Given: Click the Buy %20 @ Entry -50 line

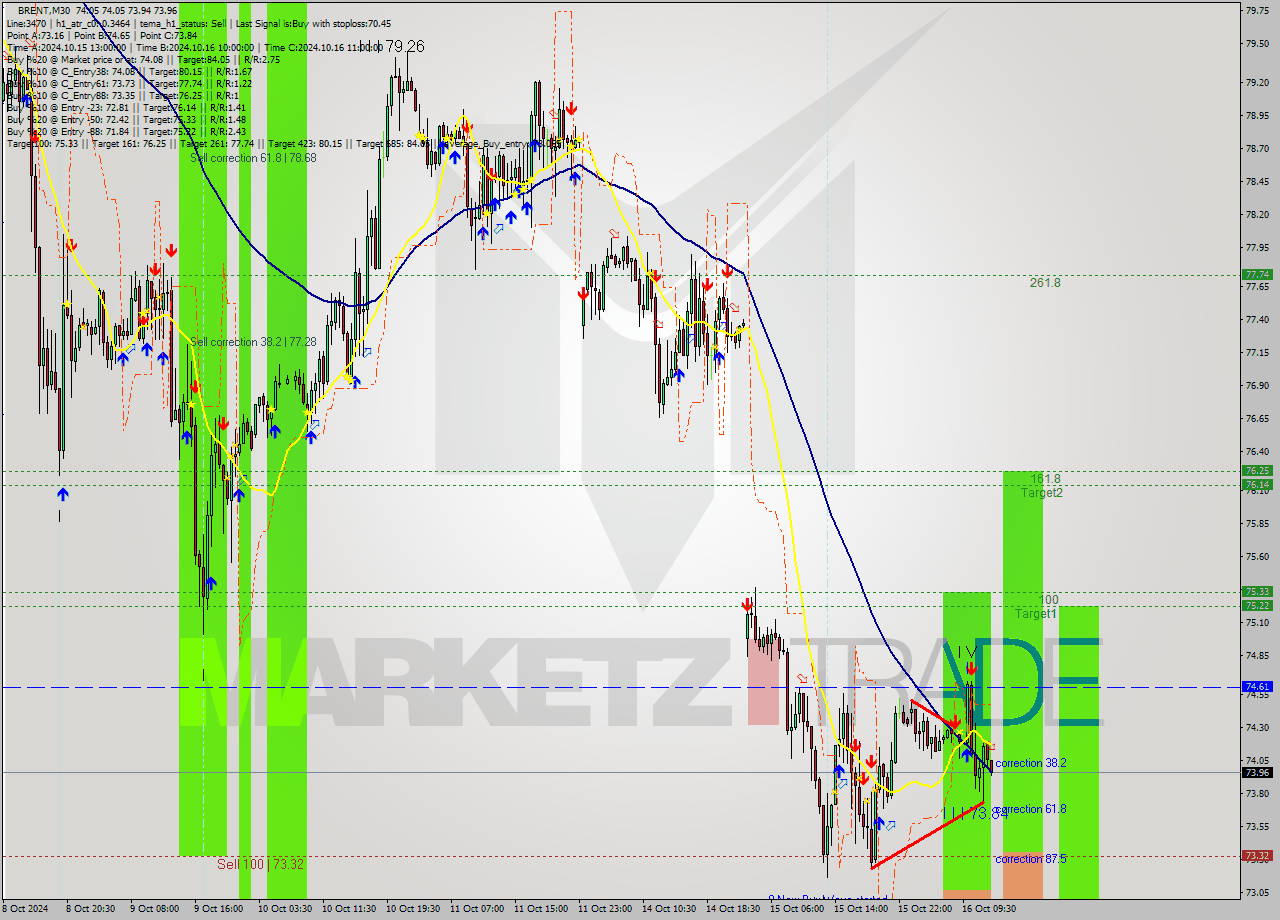Looking at the screenshot, I should (126, 120).
